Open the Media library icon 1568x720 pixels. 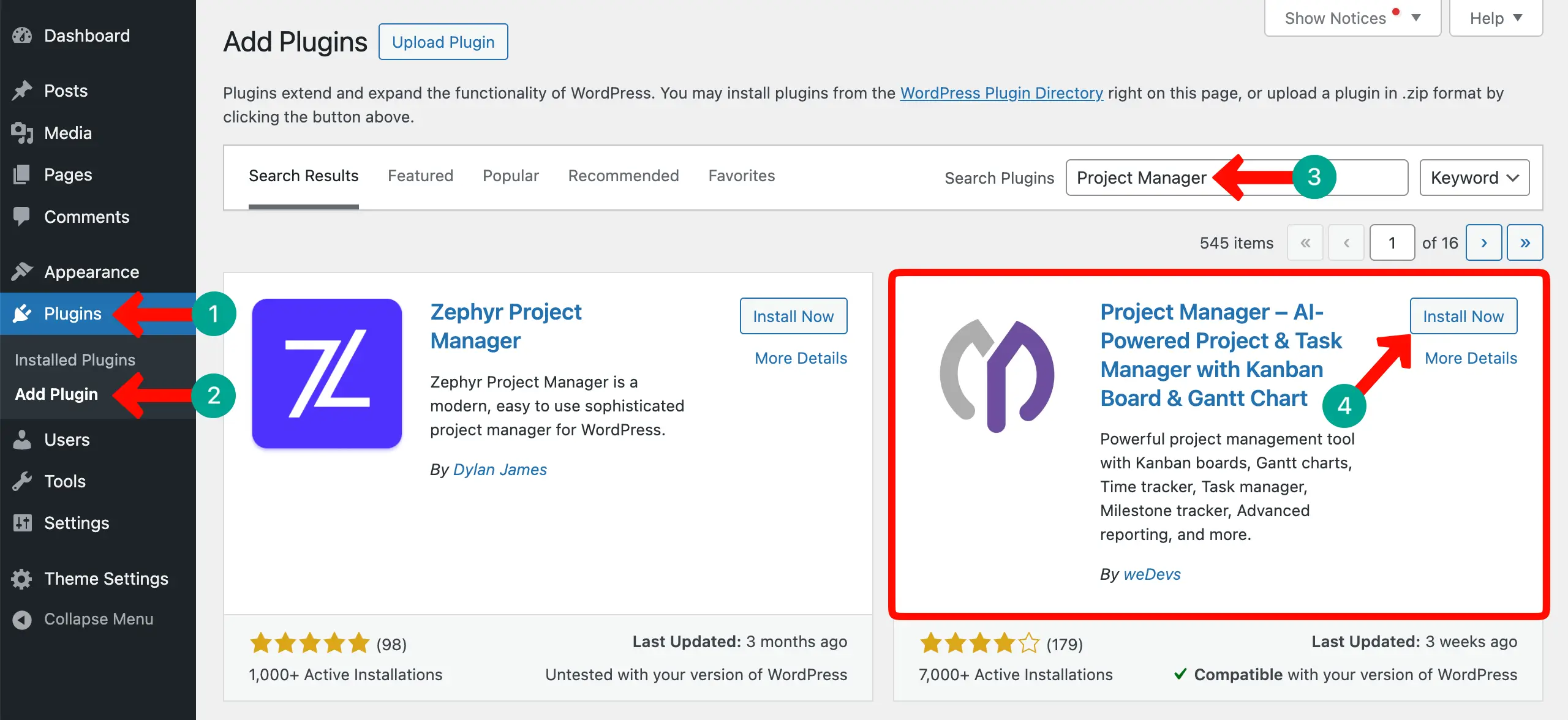pos(22,132)
